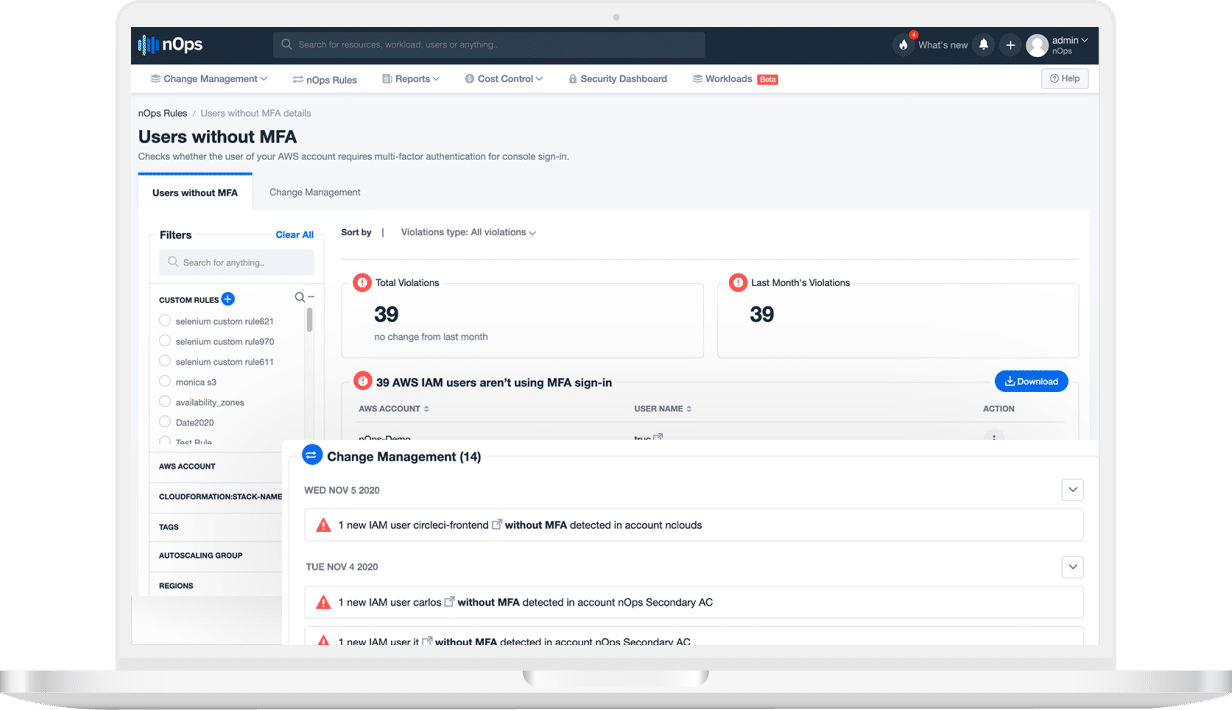Click the Security Dashboard lock icon
Image resolution: width=1232 pixels, height=710 pixels.
[x=573, y=79]
